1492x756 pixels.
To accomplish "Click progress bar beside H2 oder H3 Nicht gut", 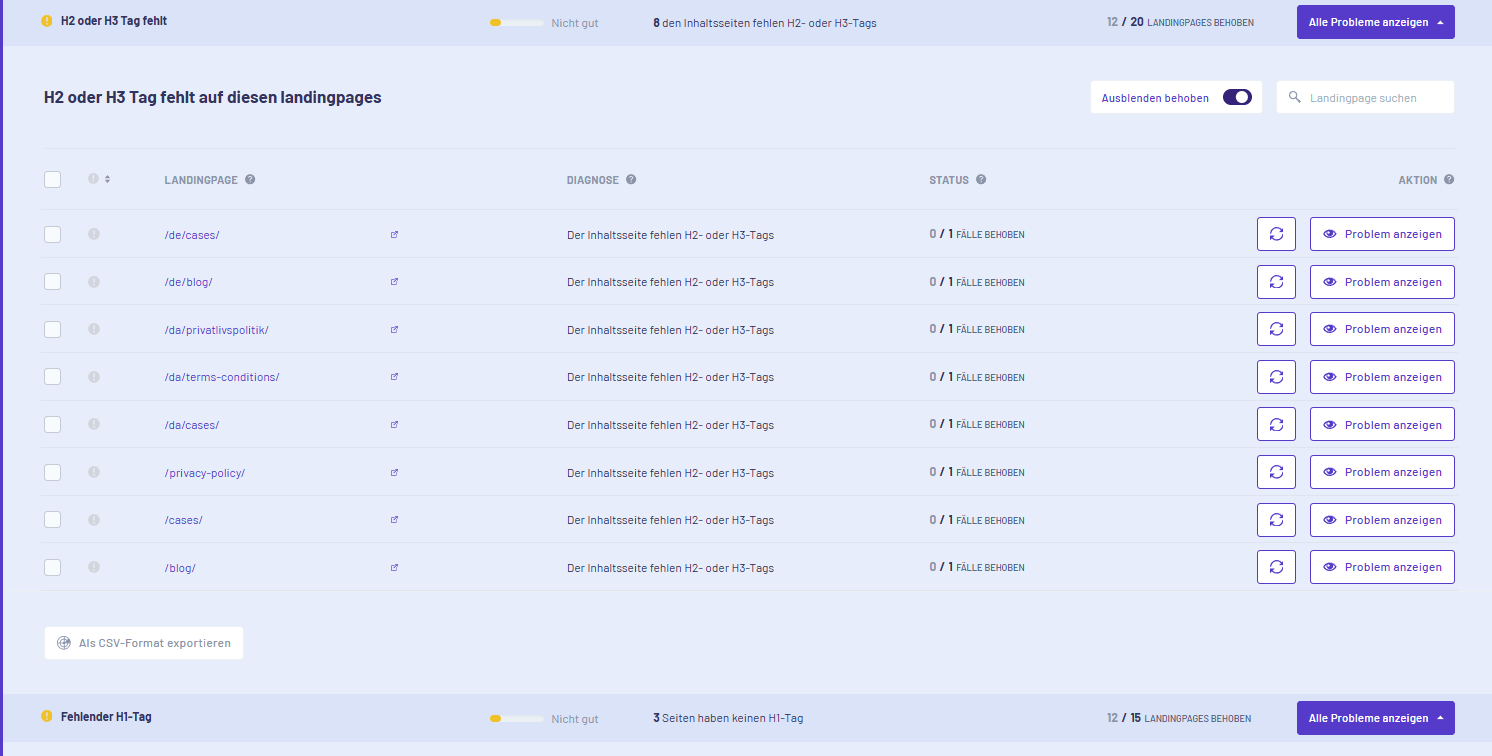I will coord(516,22).
